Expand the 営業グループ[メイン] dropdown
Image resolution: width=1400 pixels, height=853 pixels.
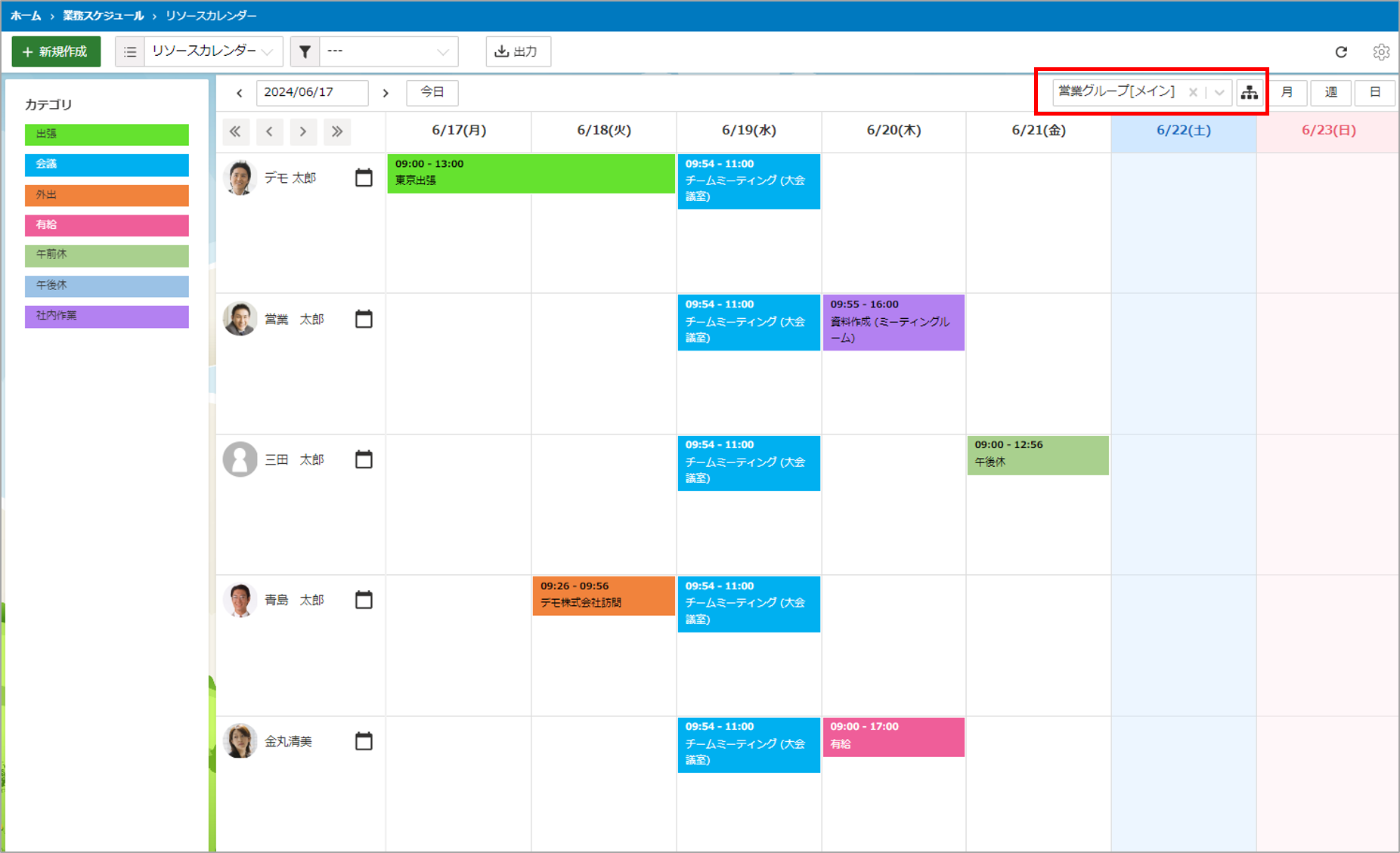pyautogui.click(x=1219, y=92)
